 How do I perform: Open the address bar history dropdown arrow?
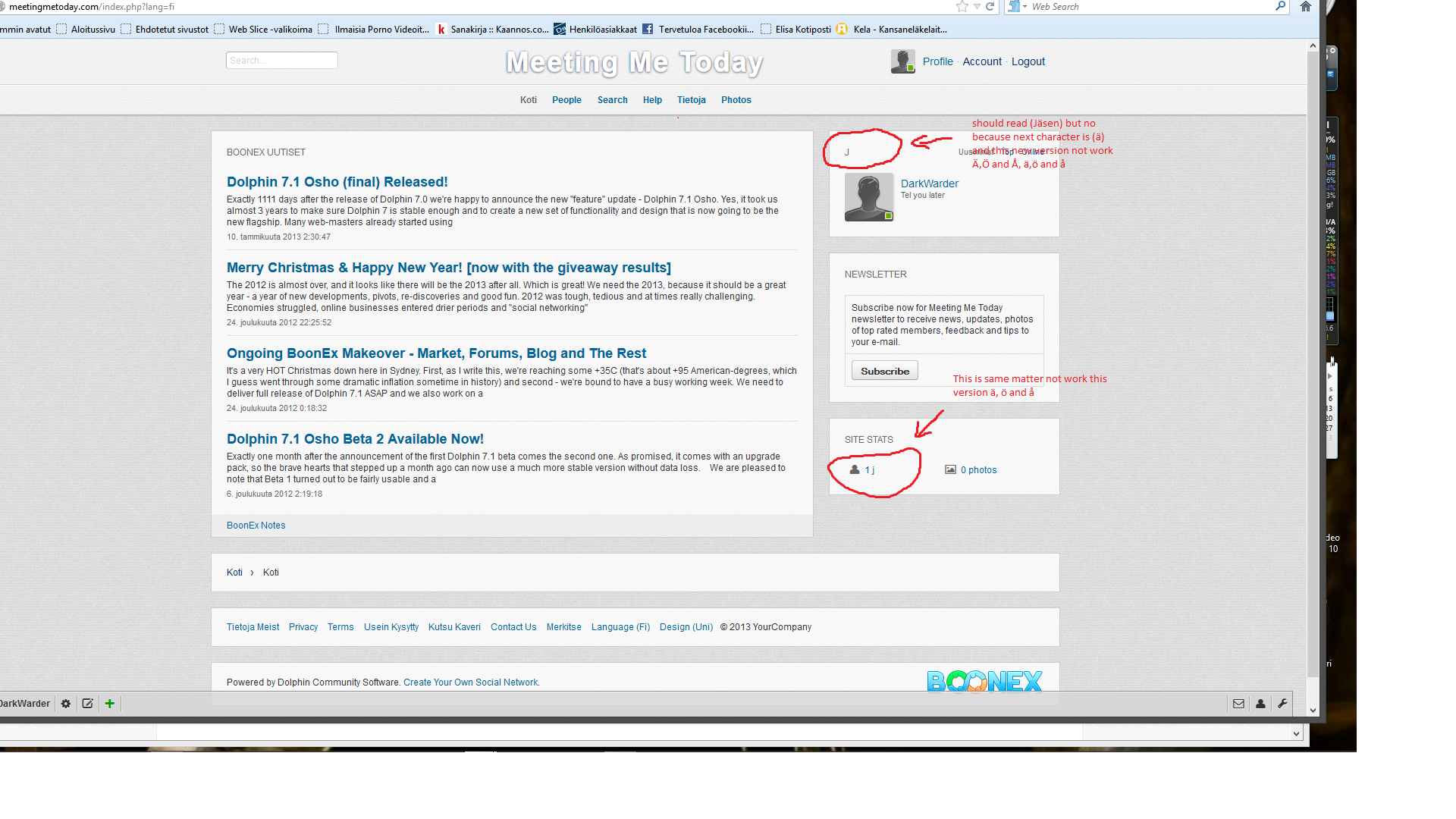coord(977,7)
